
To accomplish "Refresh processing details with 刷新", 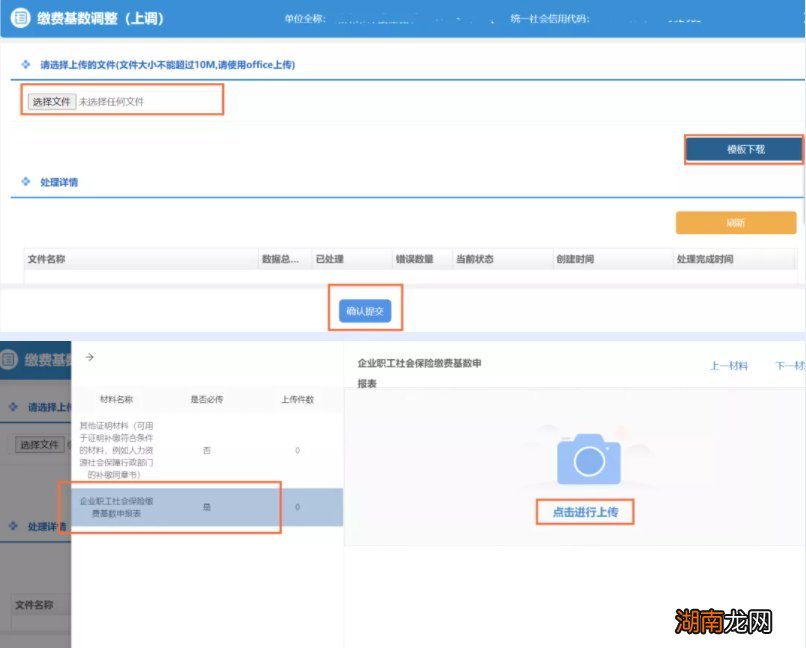I will [x=735, y=222].
